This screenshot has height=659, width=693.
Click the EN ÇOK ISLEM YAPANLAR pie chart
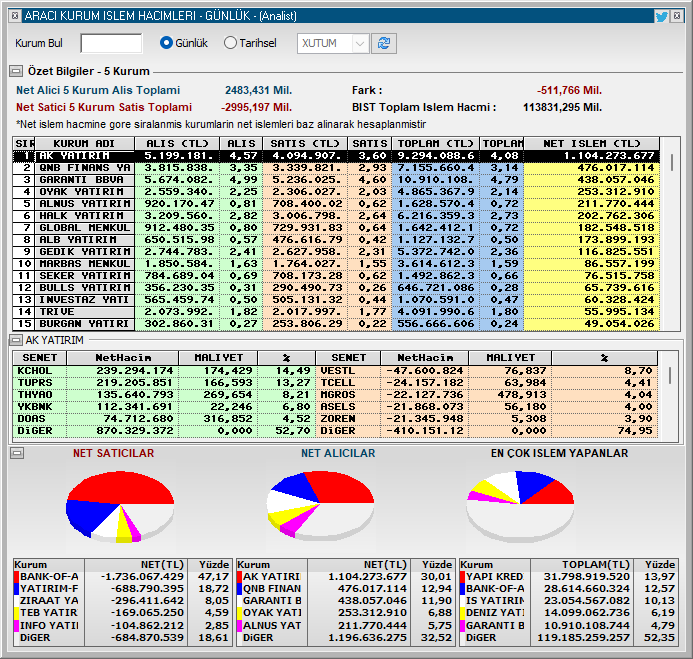520,506
